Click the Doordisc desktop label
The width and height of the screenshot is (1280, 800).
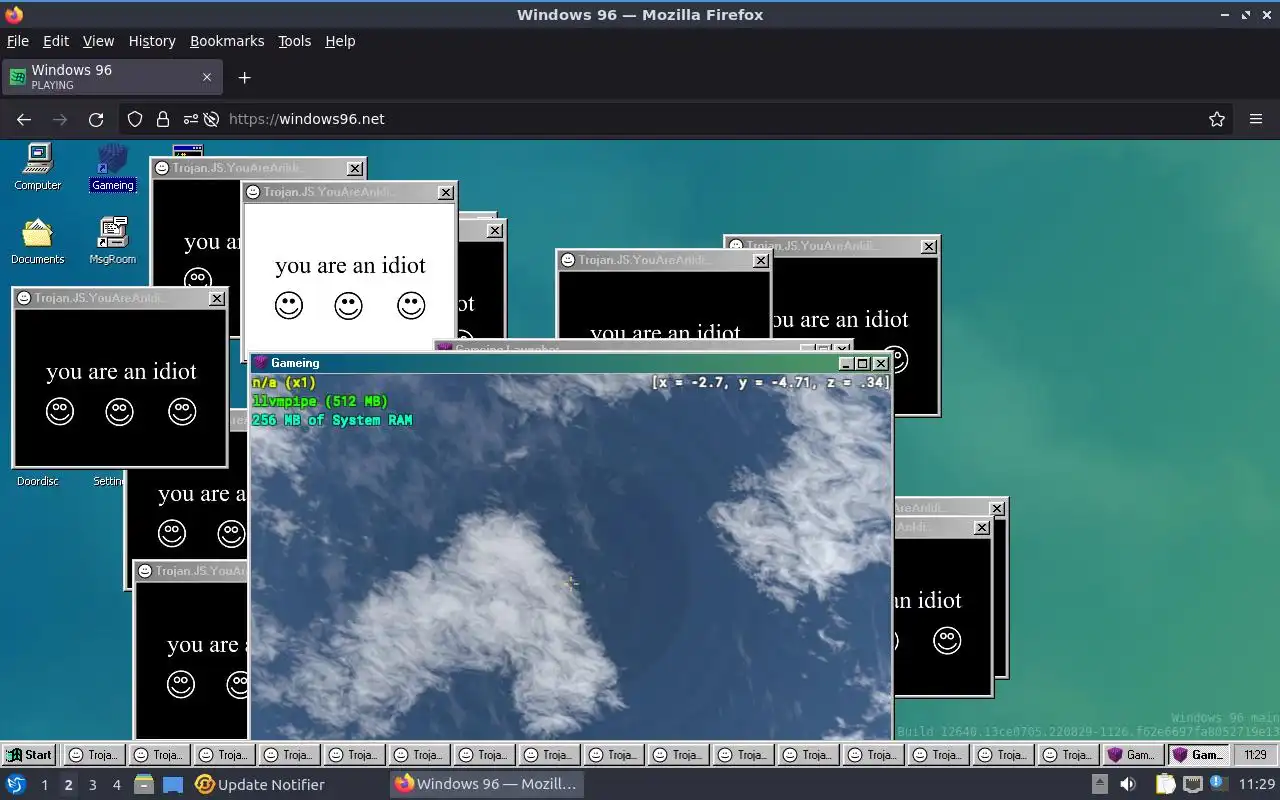(38, 481)
